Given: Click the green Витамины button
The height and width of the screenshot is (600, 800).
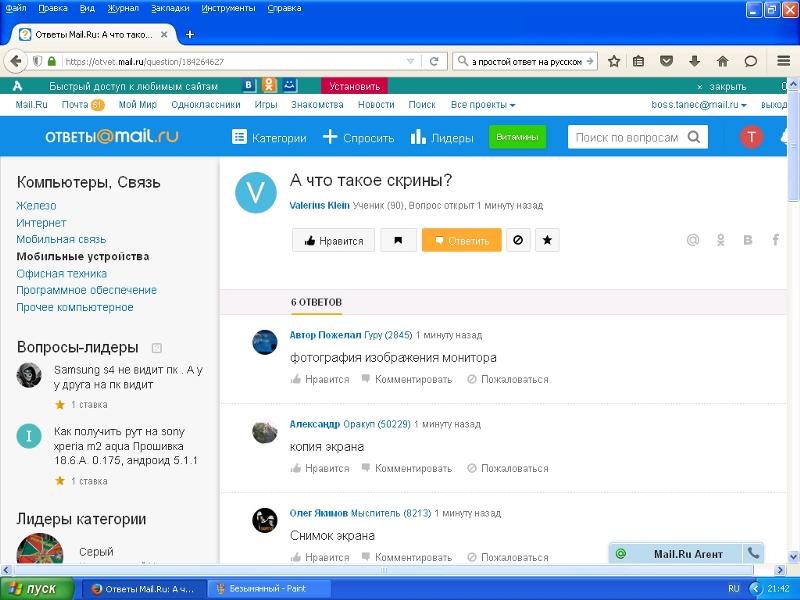Looking at the screenshot, I should point(517,137).
